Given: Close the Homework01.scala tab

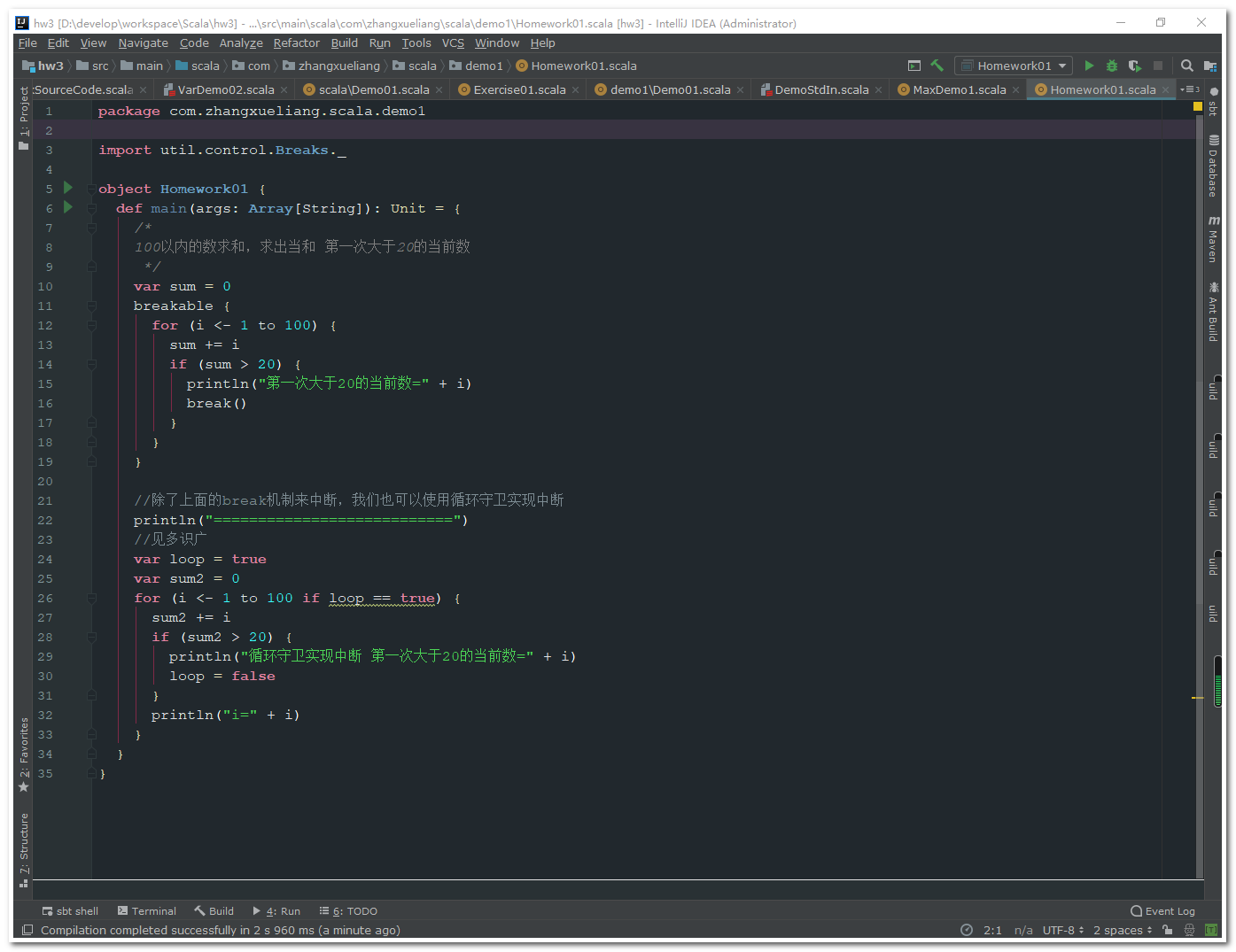Looking at the screenshot, I should coord(1166,89).
